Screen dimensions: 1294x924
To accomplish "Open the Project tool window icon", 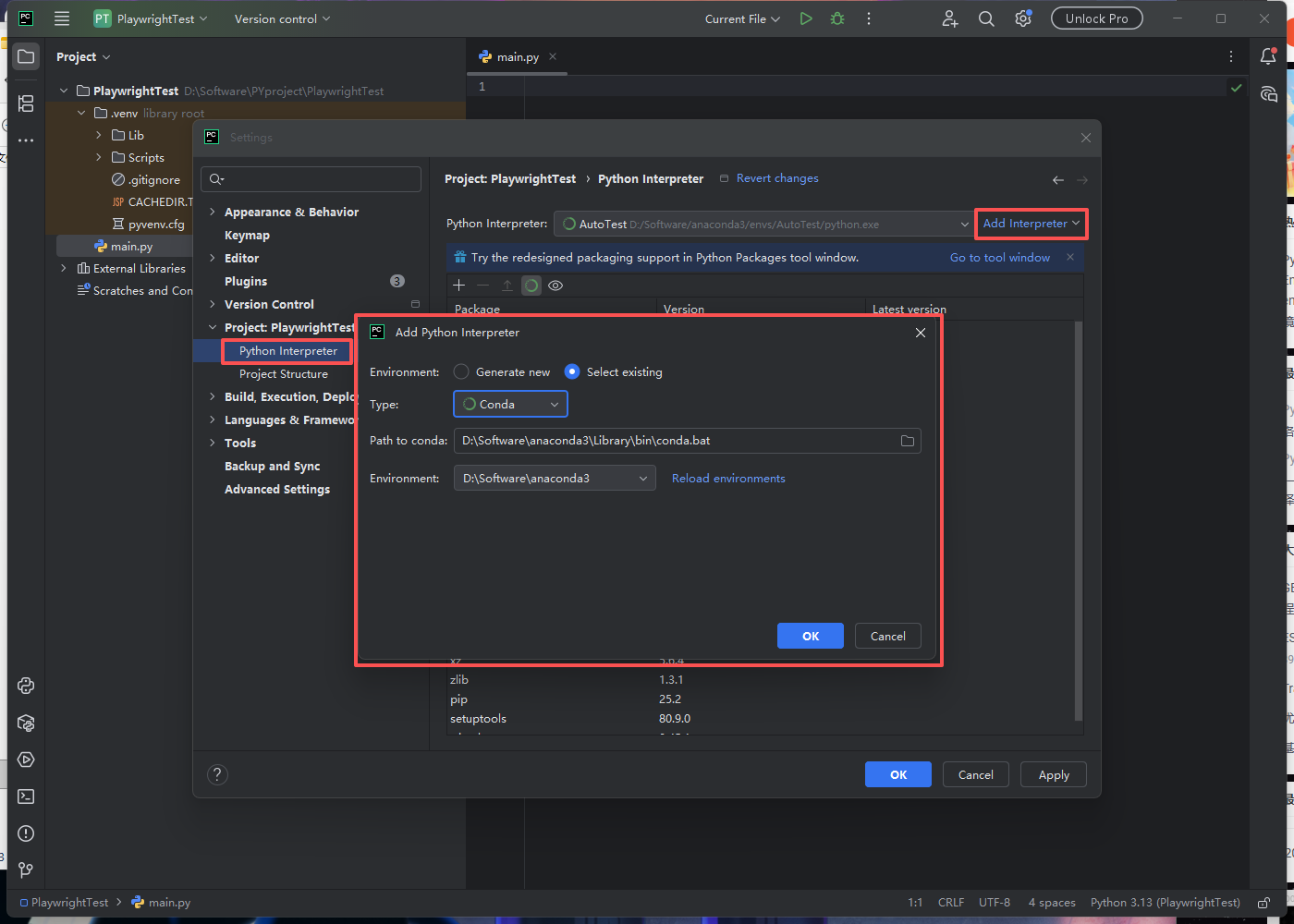I will [x=26, y=56].
